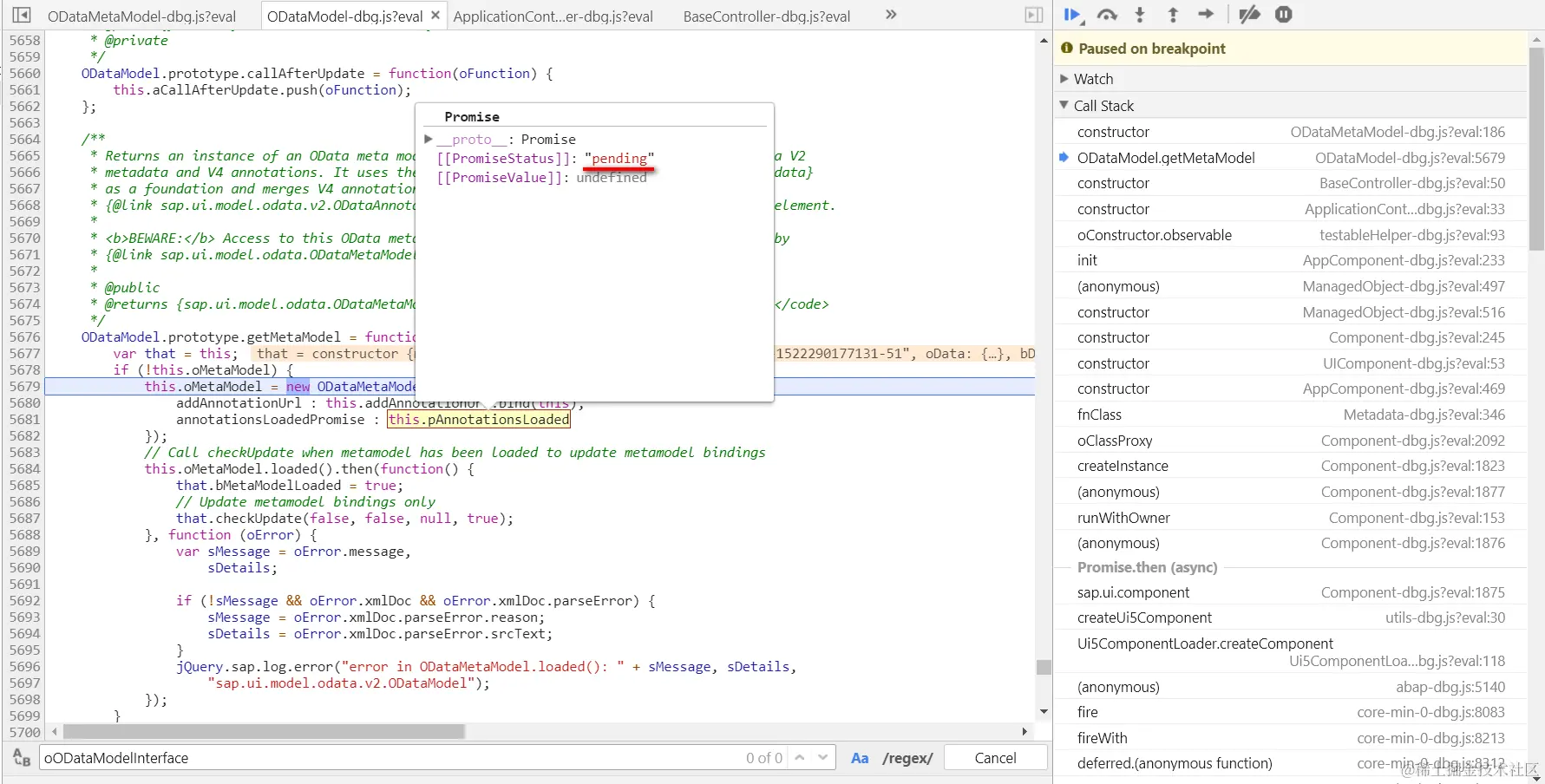Jump to previous search match
Screen dimensions: 1545x784
[x=800, y=758]
